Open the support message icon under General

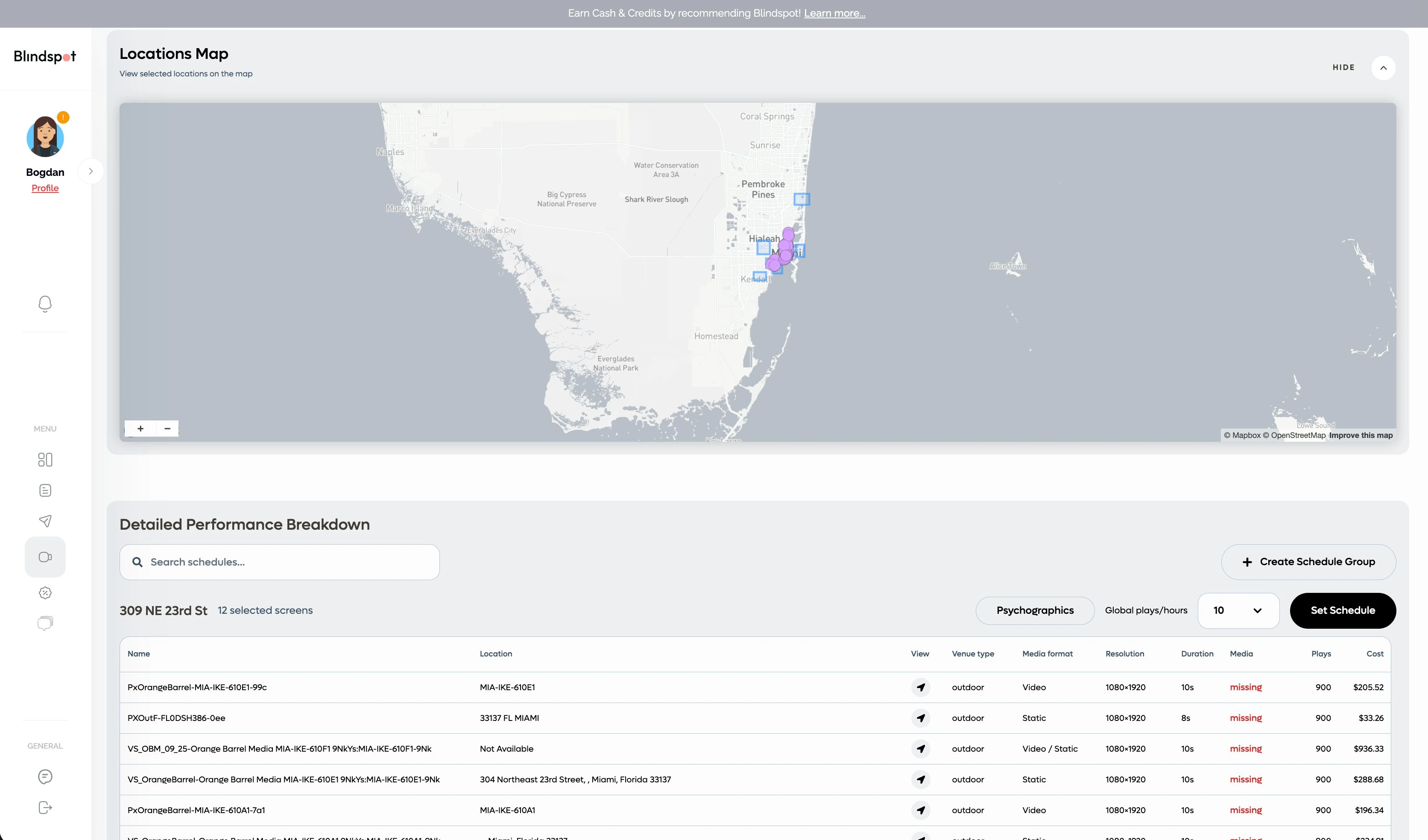(x=45, y=776)
